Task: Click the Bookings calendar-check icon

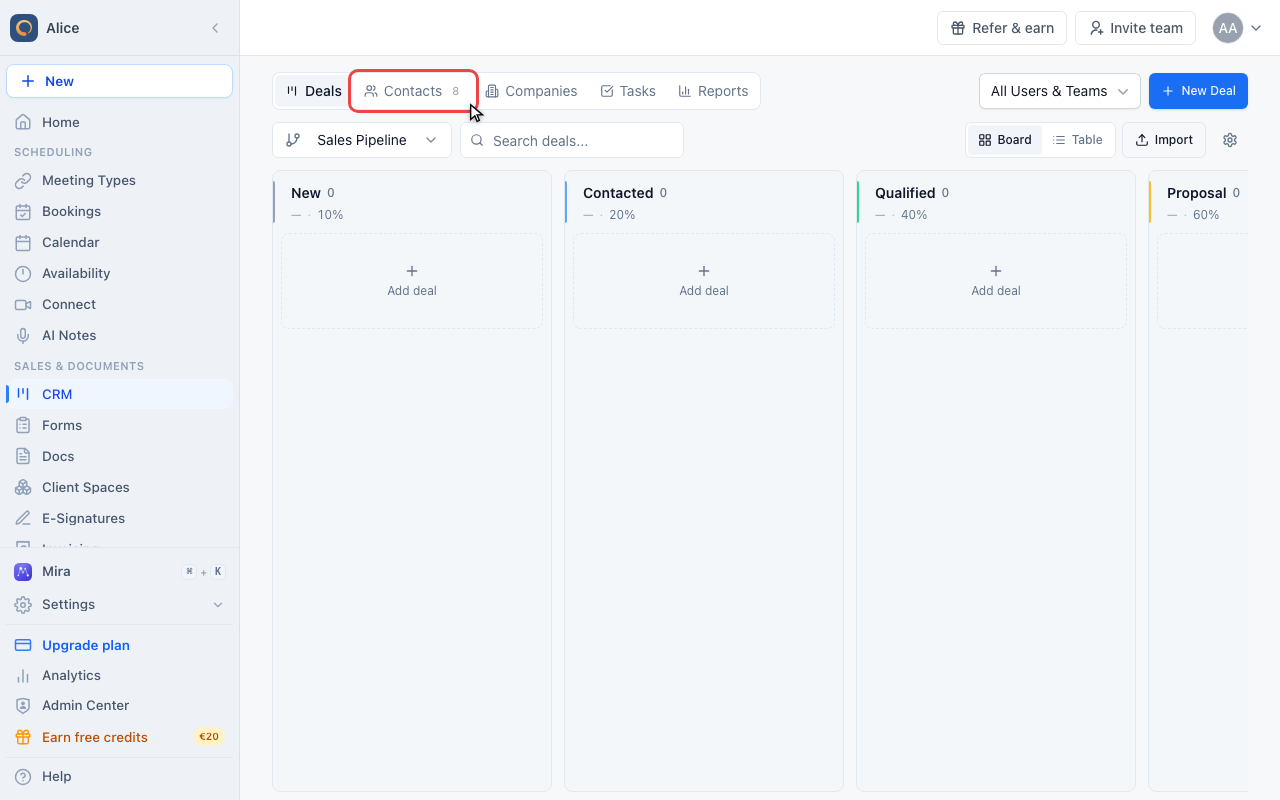Action: coord(23,211)
